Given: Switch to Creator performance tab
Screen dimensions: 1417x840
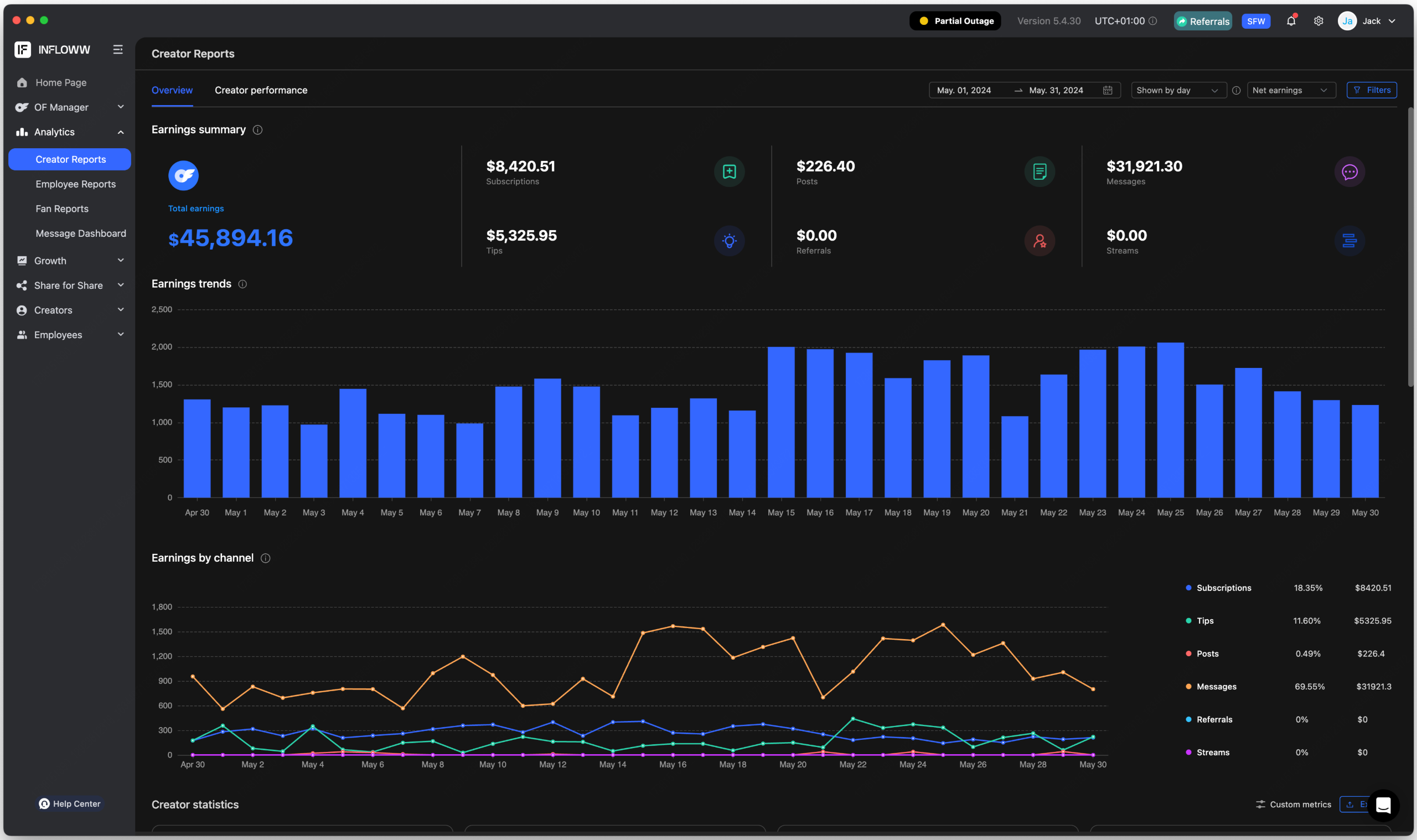Looking at the screenshot, I should (x=261, y=91).
